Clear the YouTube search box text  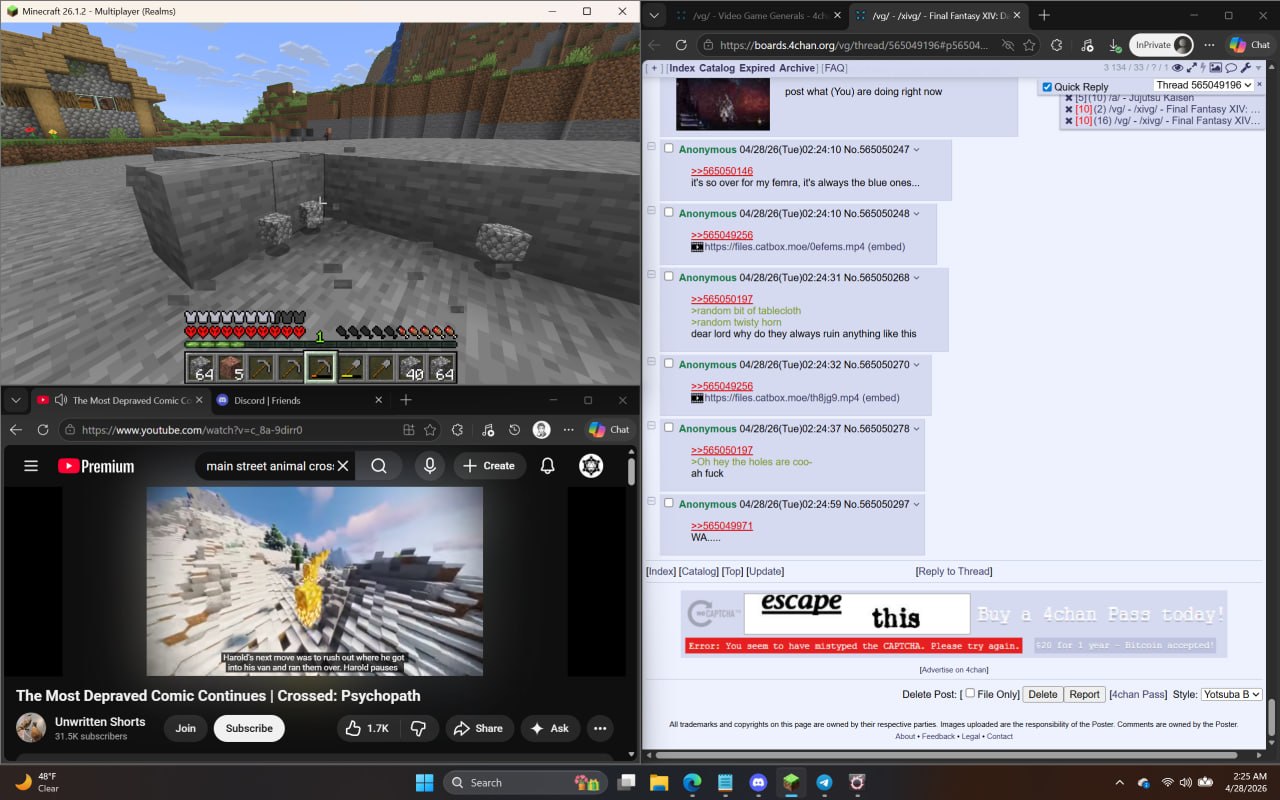click(x=342, y=466)
